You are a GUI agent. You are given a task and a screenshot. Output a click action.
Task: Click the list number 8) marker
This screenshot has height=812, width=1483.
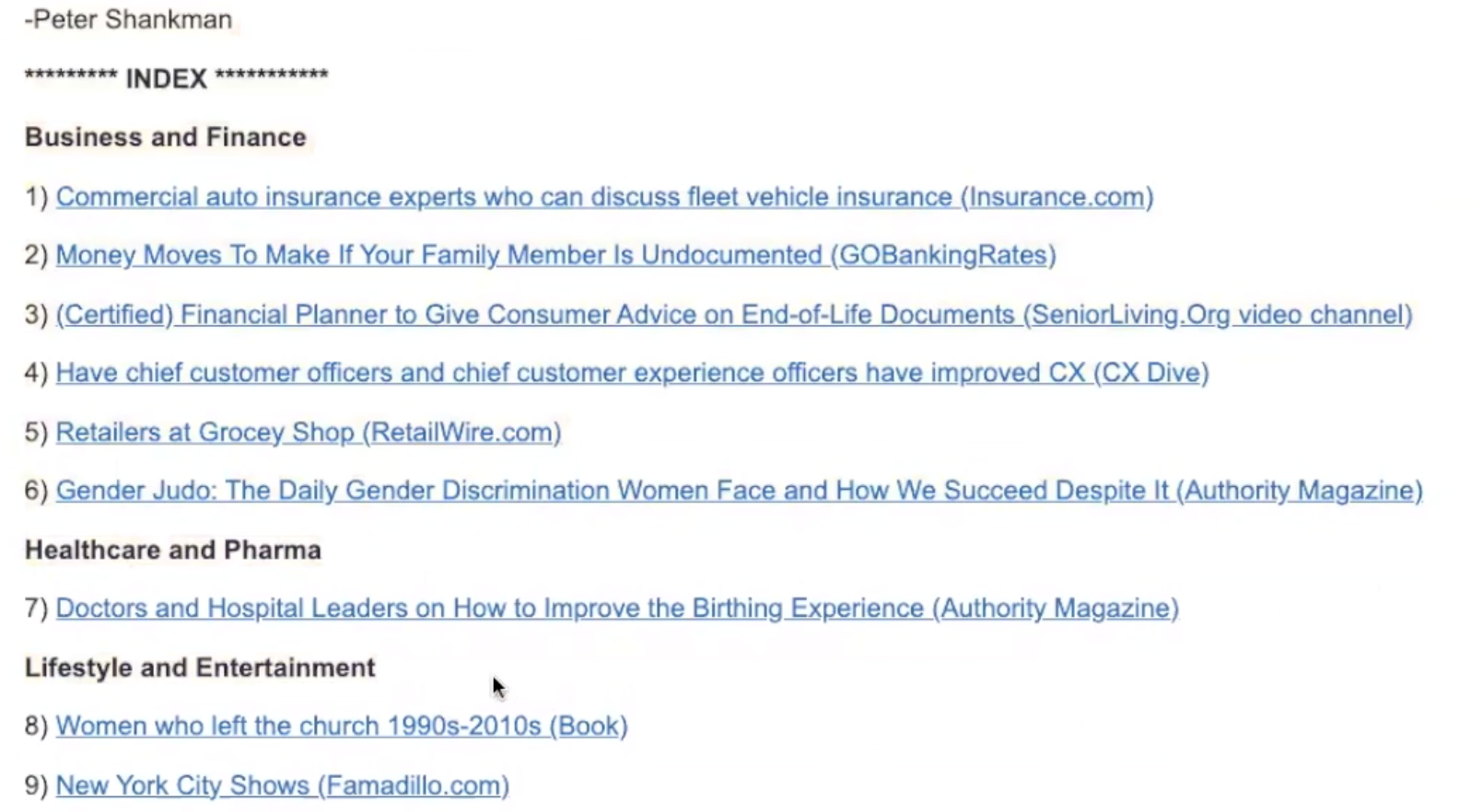[36, 726]
